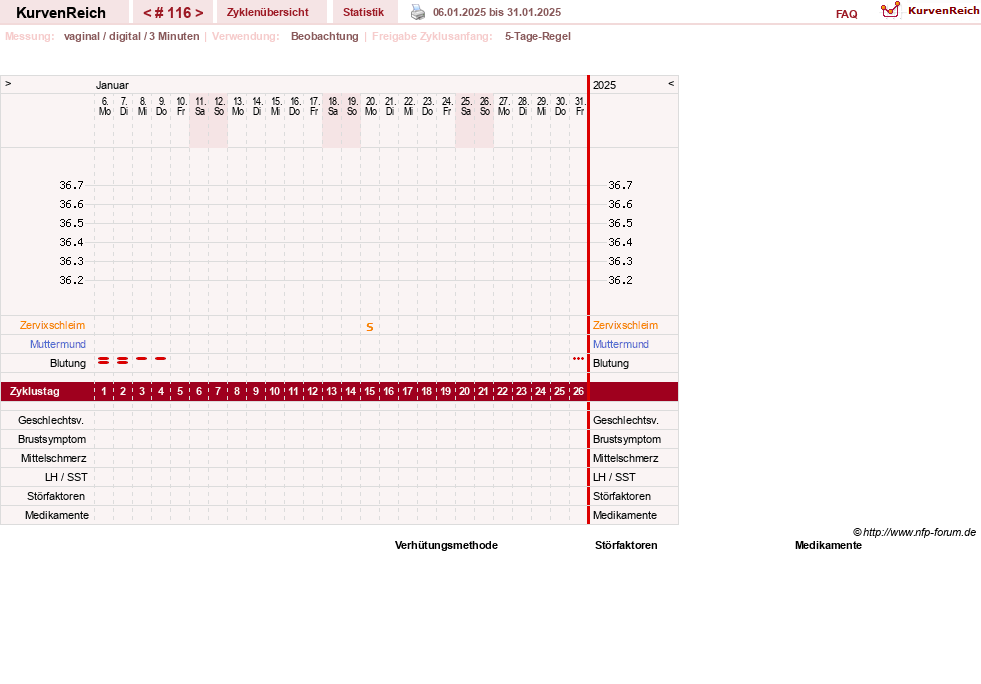Click the Zyklustag header label
This screenshot has width=981, height=684.
[x=34, y=391]
